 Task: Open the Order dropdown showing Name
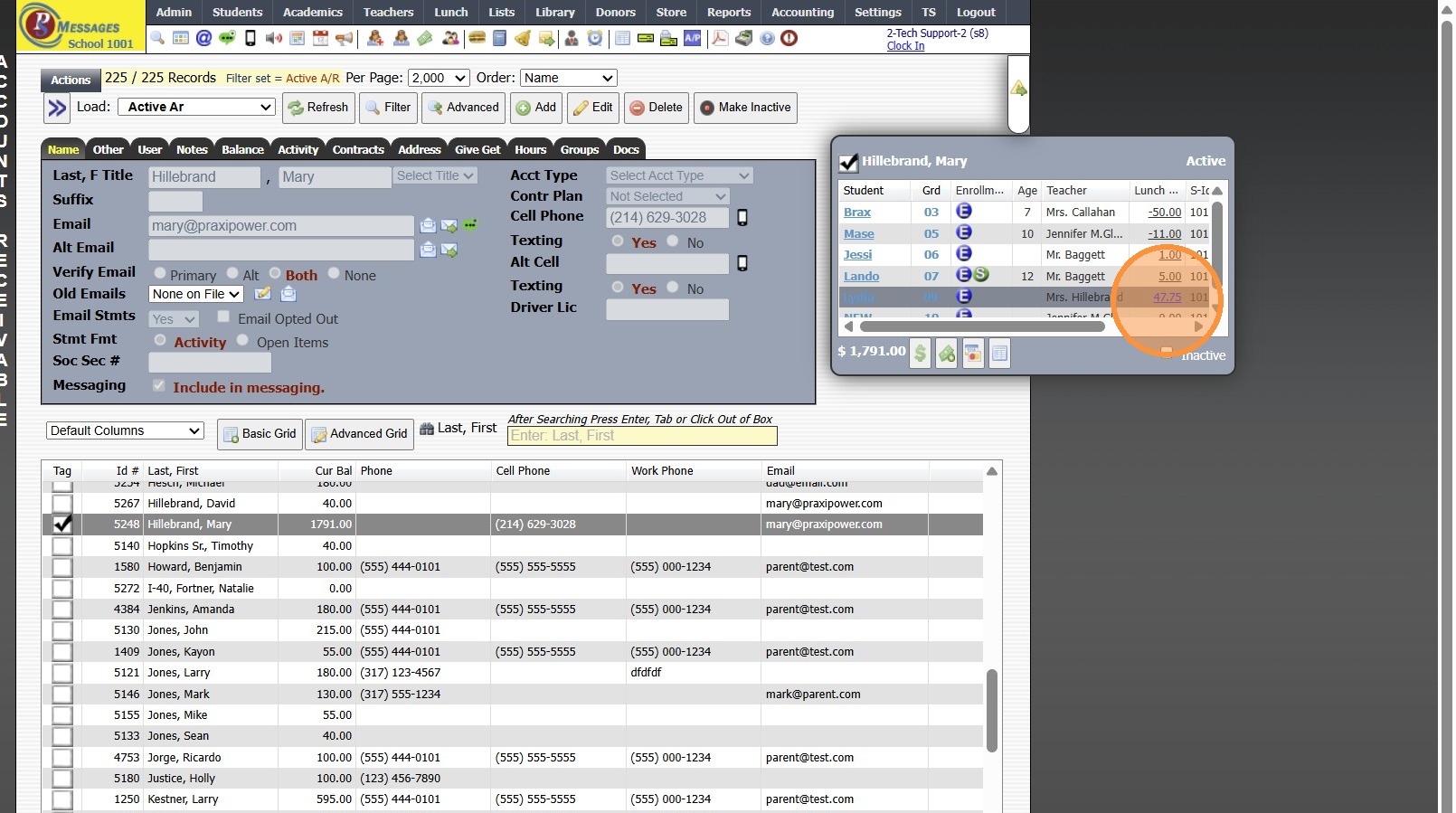click(x=568, y=78)
